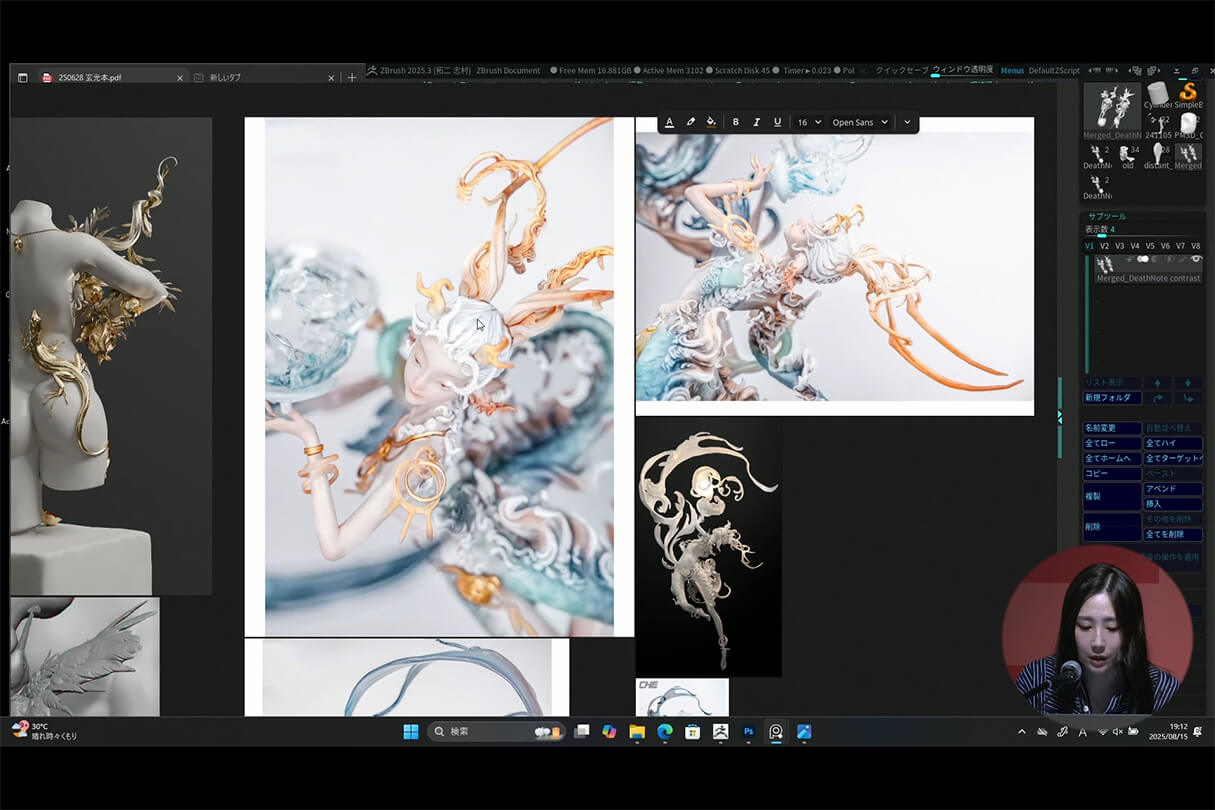This screenshot has width=1215, height=810.
Task: Click the 新規フォルダ button
Action: 1111,397
